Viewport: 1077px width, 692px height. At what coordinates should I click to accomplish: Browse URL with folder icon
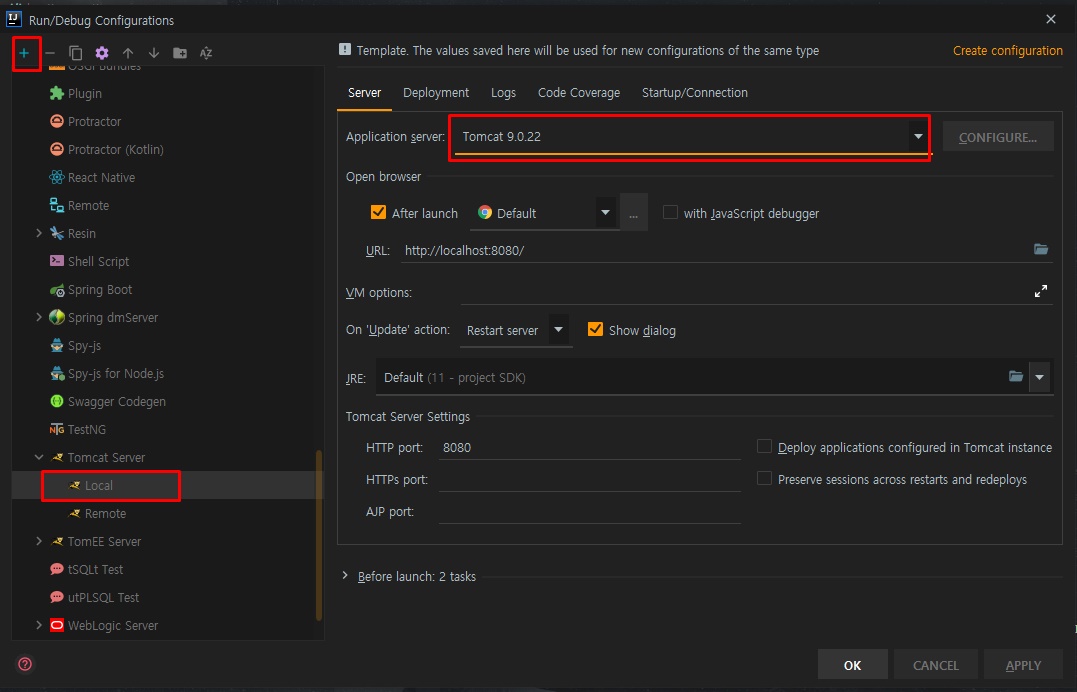tap(1041, 249)
